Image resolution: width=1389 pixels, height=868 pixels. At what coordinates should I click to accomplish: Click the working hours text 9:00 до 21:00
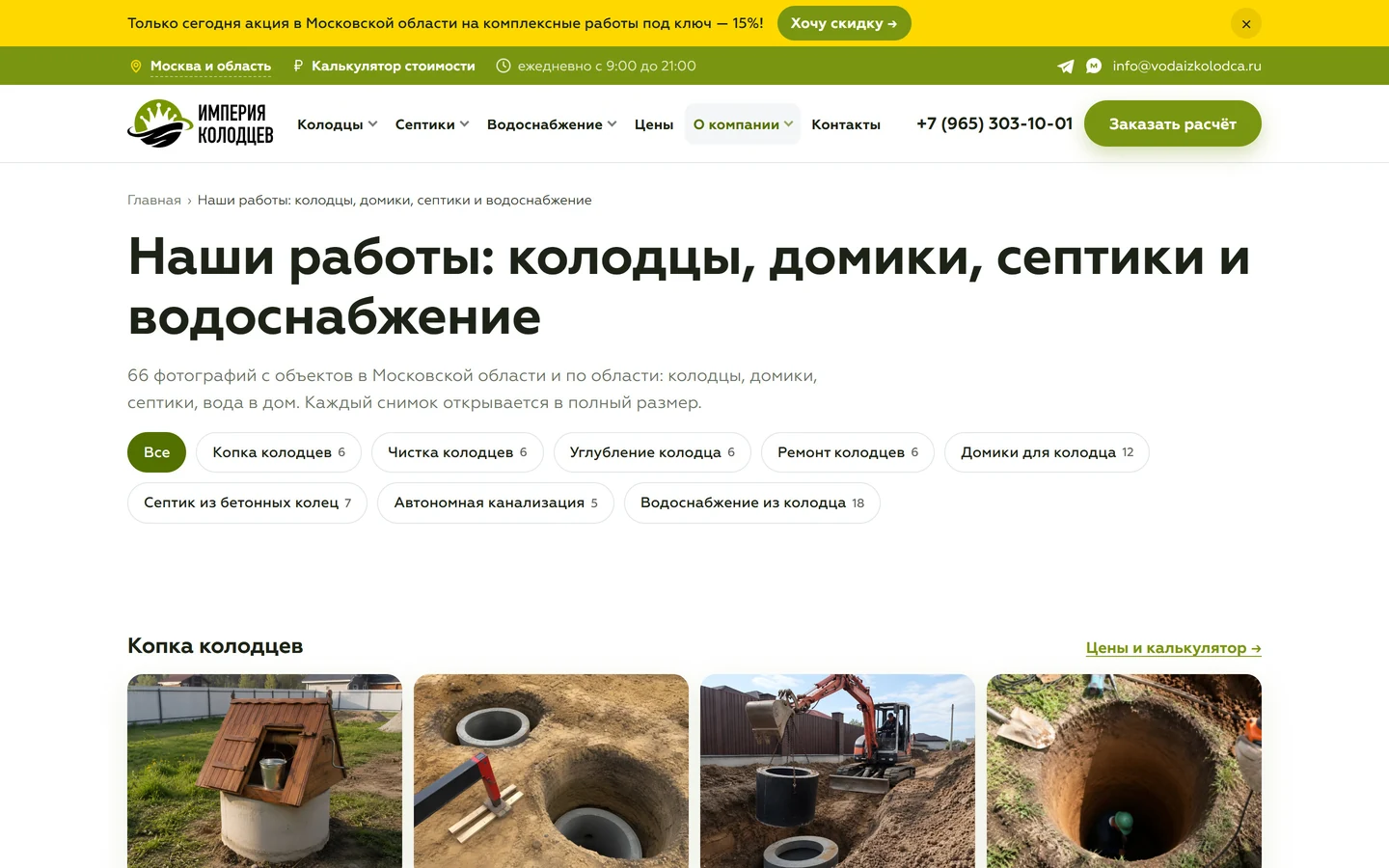651,67
